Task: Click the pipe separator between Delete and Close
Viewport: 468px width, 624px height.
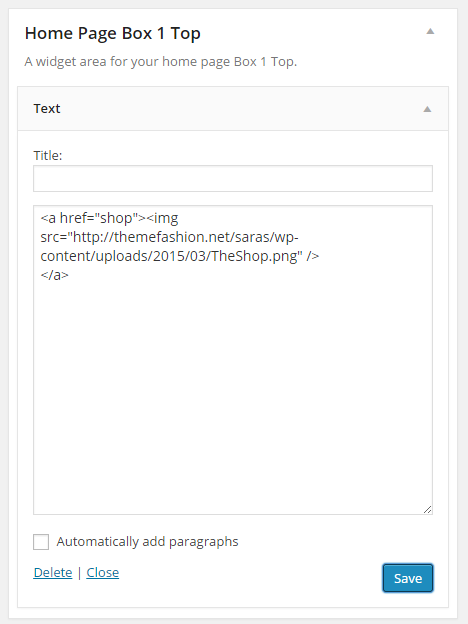Action: tap(79, 573)
